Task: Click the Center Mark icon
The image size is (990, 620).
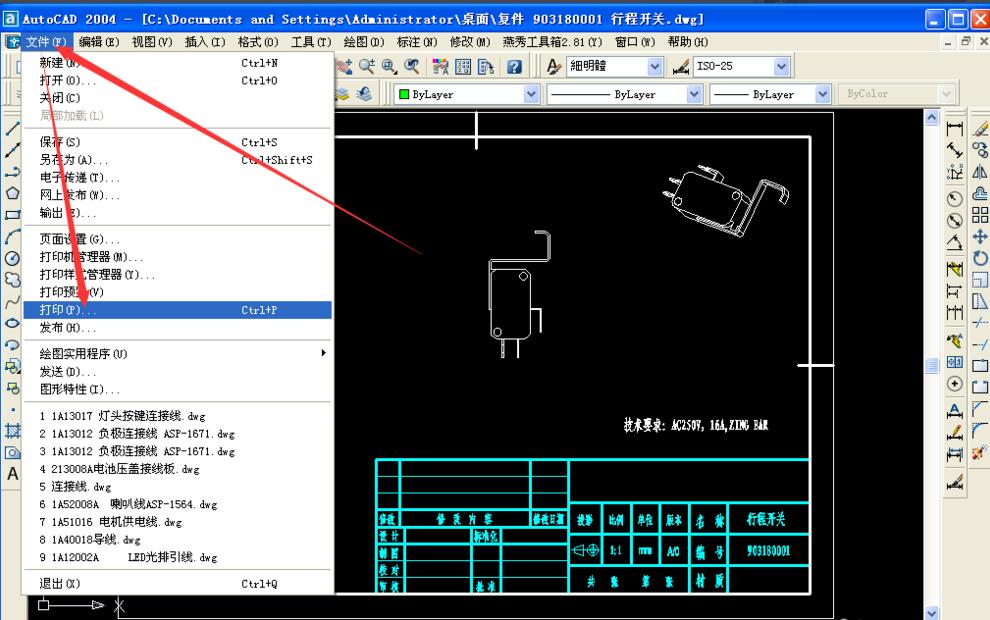Action: [955, 383]
